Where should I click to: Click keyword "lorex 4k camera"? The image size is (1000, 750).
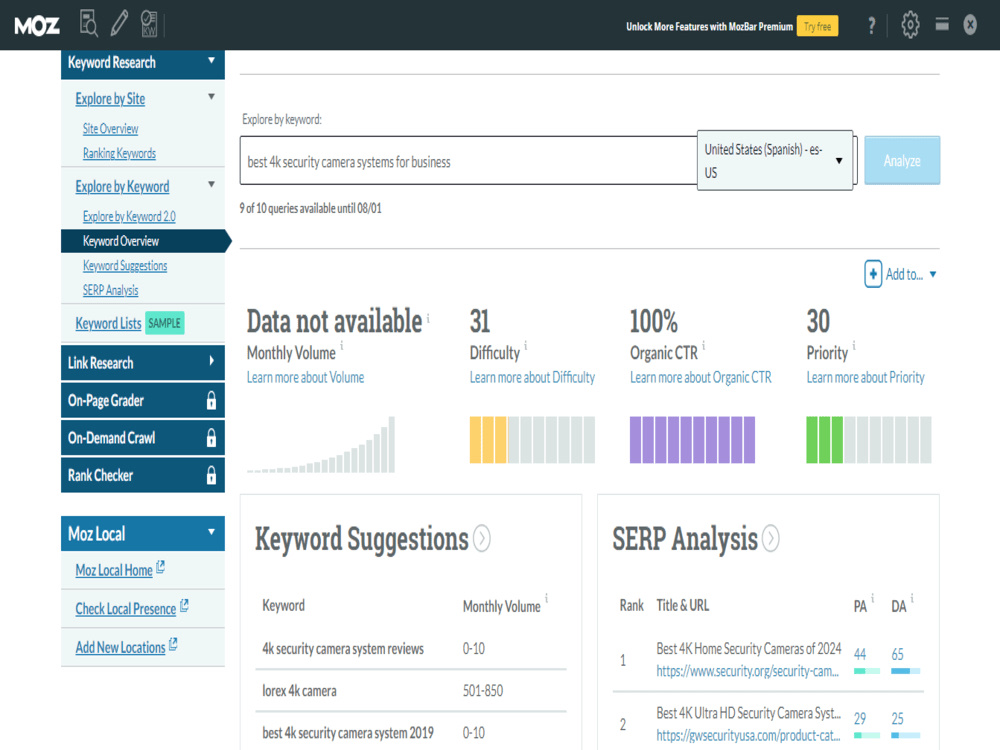(299, 691)
